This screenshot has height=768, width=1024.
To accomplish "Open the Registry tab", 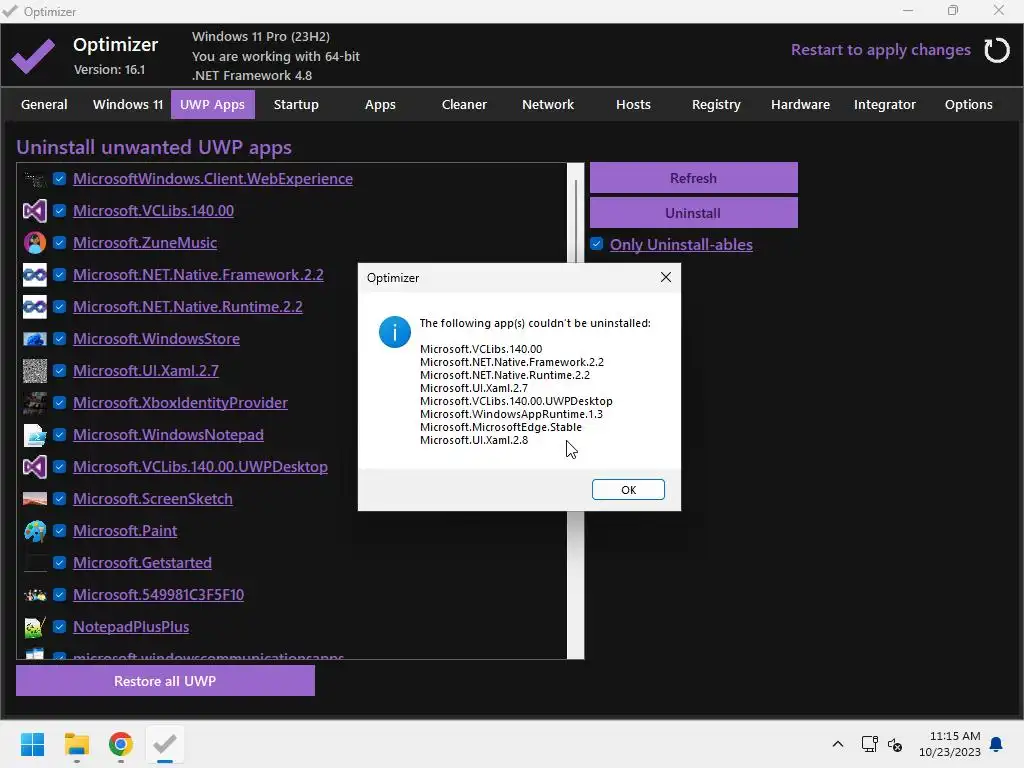I will point(716,104).
